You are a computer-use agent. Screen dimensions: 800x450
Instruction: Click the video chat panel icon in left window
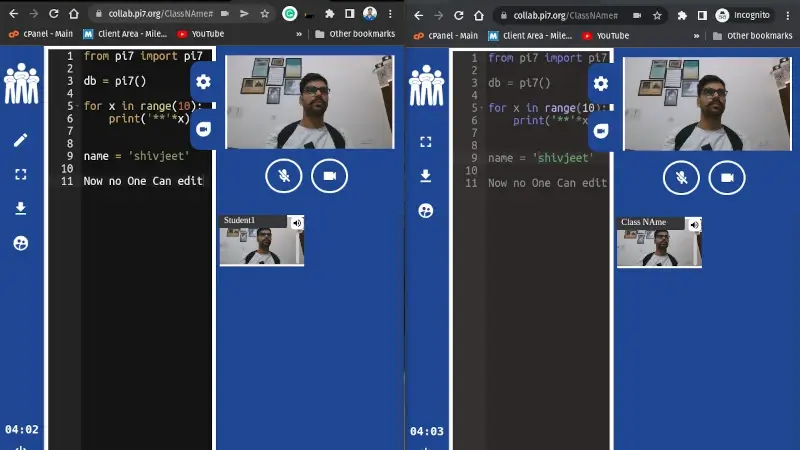pos(203,129)
